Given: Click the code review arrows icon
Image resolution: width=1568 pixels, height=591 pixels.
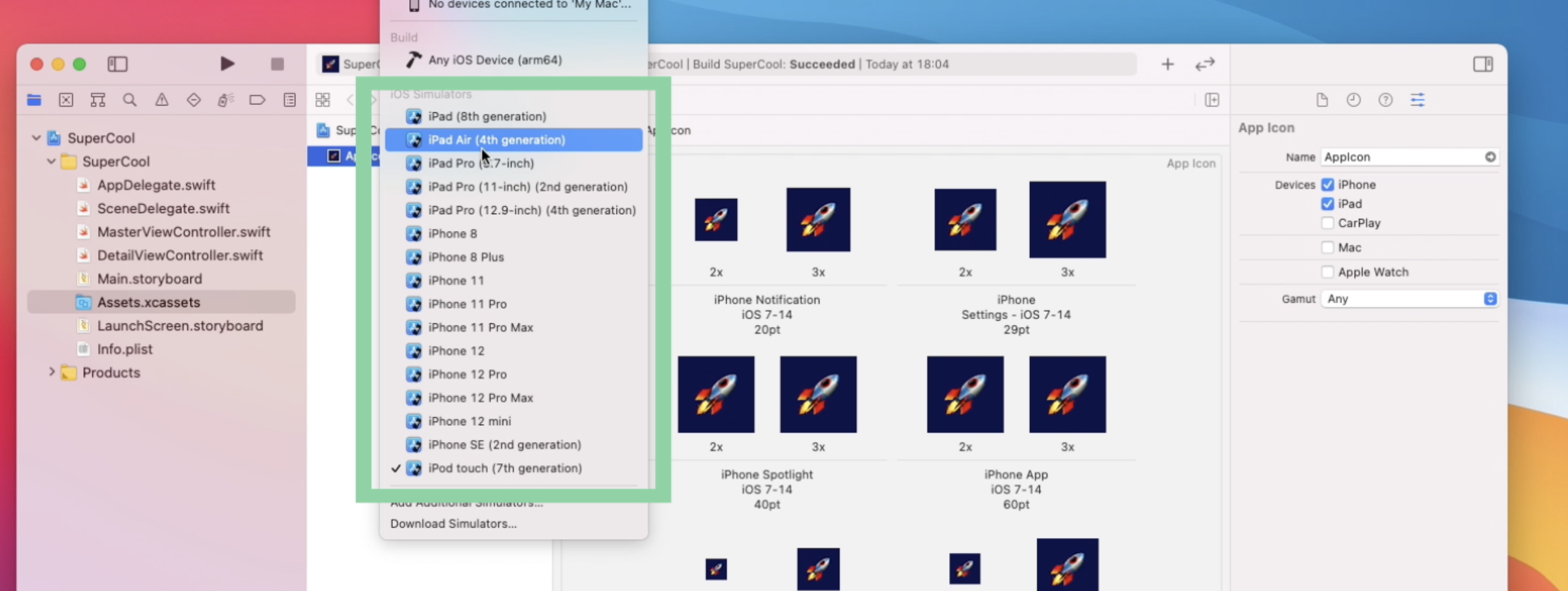Looking at the screenshot, I should point(1205,64).
